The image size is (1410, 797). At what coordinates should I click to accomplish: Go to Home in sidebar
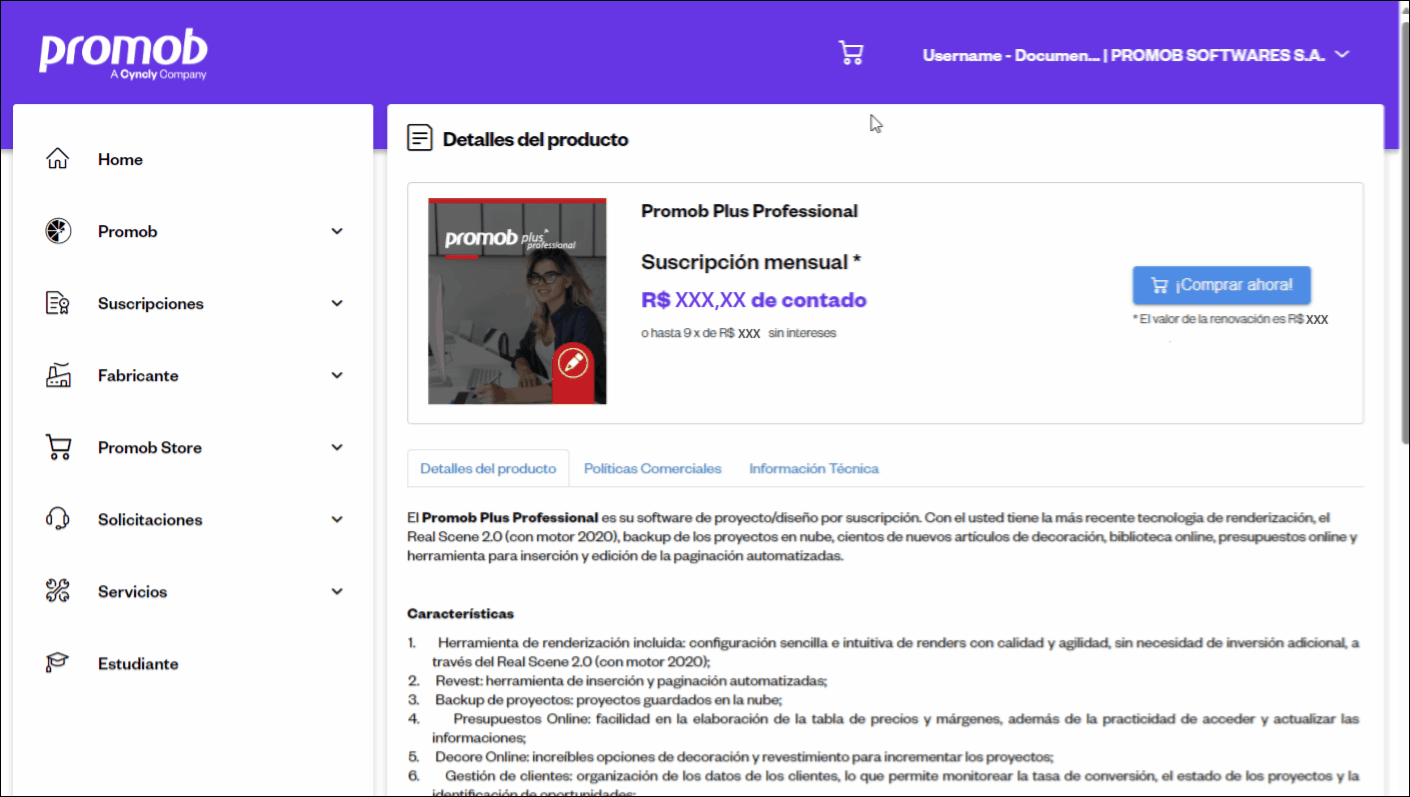(120, 159)
